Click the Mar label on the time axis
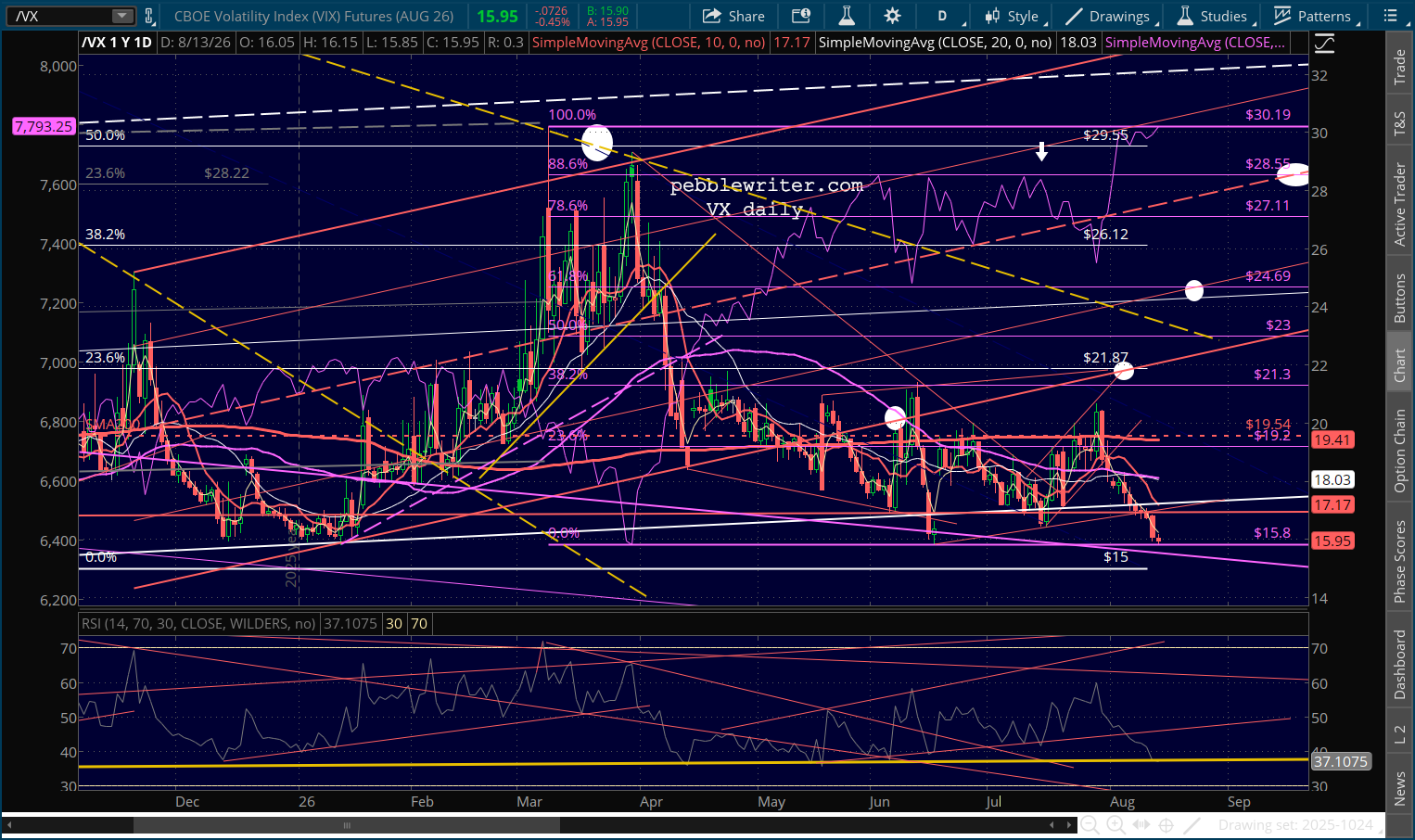The image size is (1415, 840). click(x=529, y=801)
